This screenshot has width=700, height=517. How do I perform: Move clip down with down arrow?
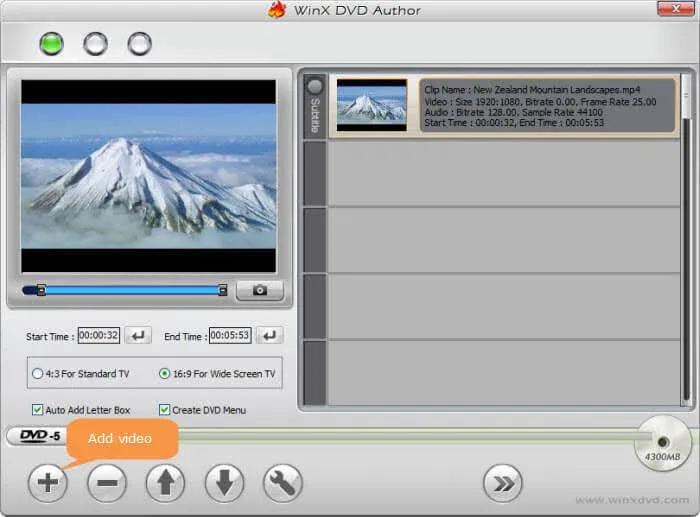coord(224,484)
